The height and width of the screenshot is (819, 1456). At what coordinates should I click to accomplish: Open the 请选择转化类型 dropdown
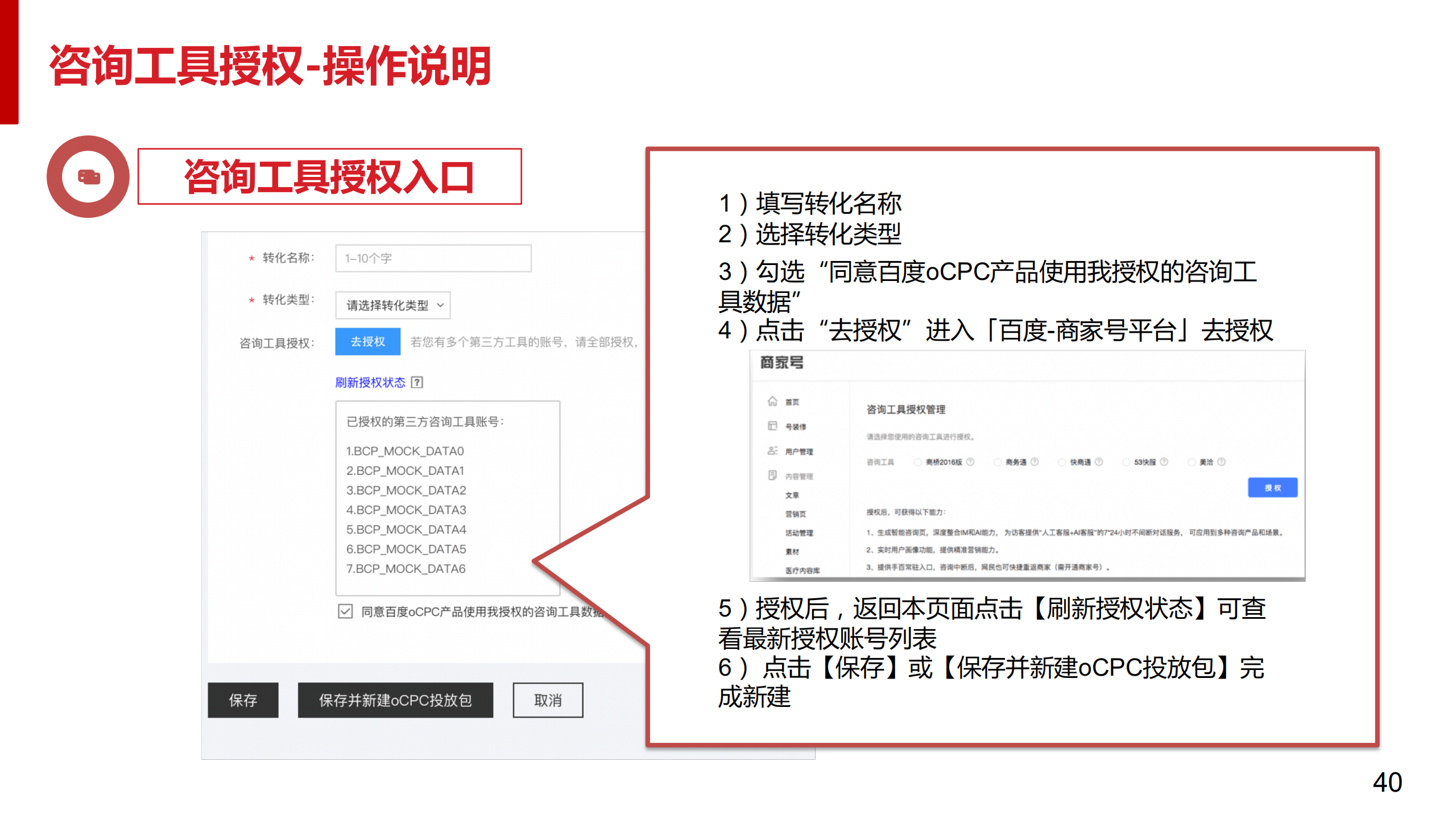coord(393,305)
